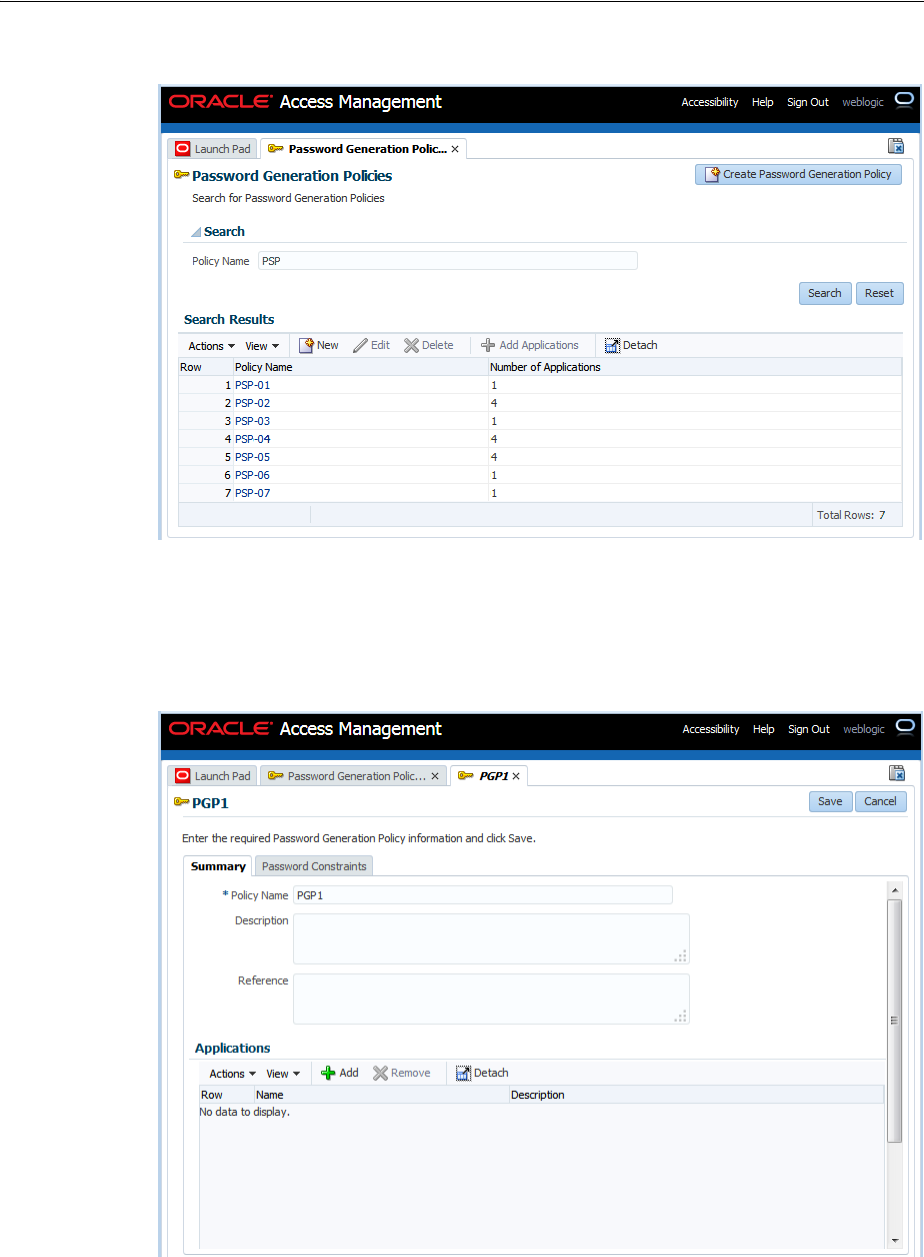Image resolution: width=924 pixels, height=1257 pixels.
Task: Click Create Password Generation Policy button
Action: pyautogui.click(x=798, y=174)
